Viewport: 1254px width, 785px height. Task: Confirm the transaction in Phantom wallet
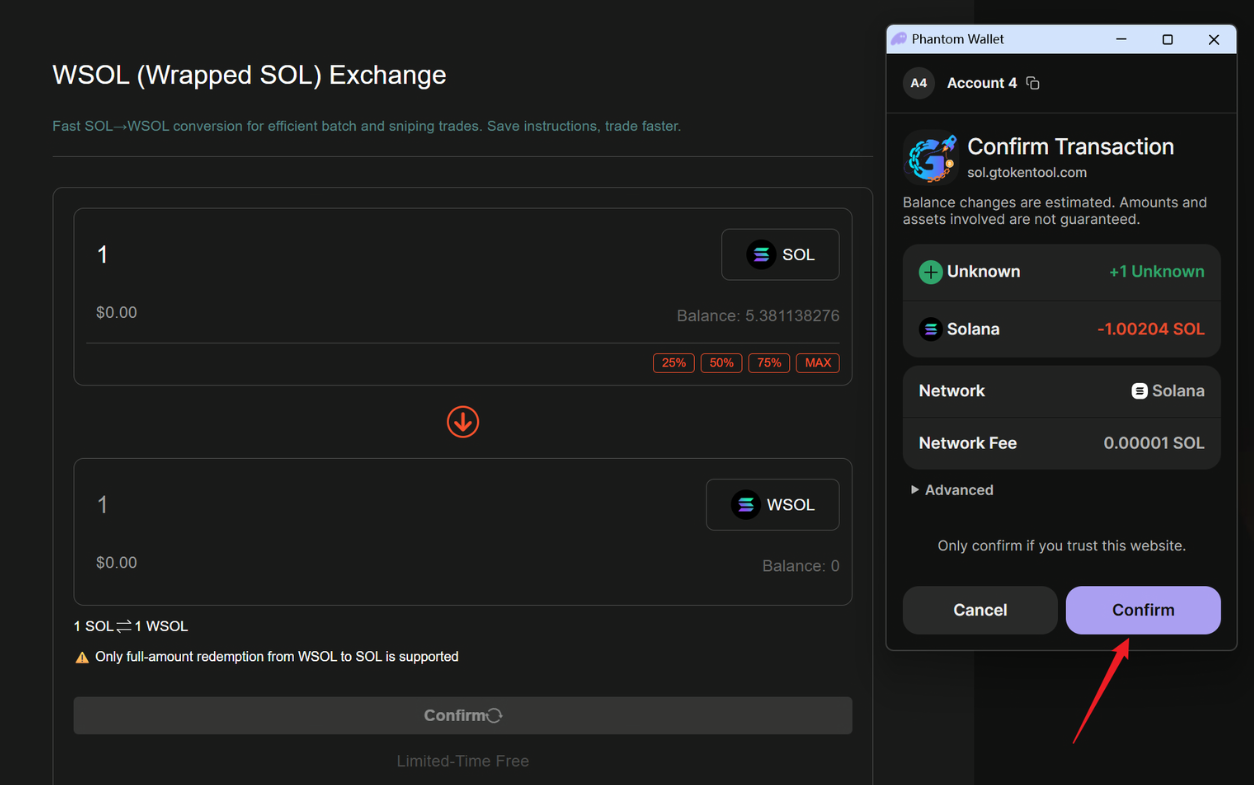1142,610
